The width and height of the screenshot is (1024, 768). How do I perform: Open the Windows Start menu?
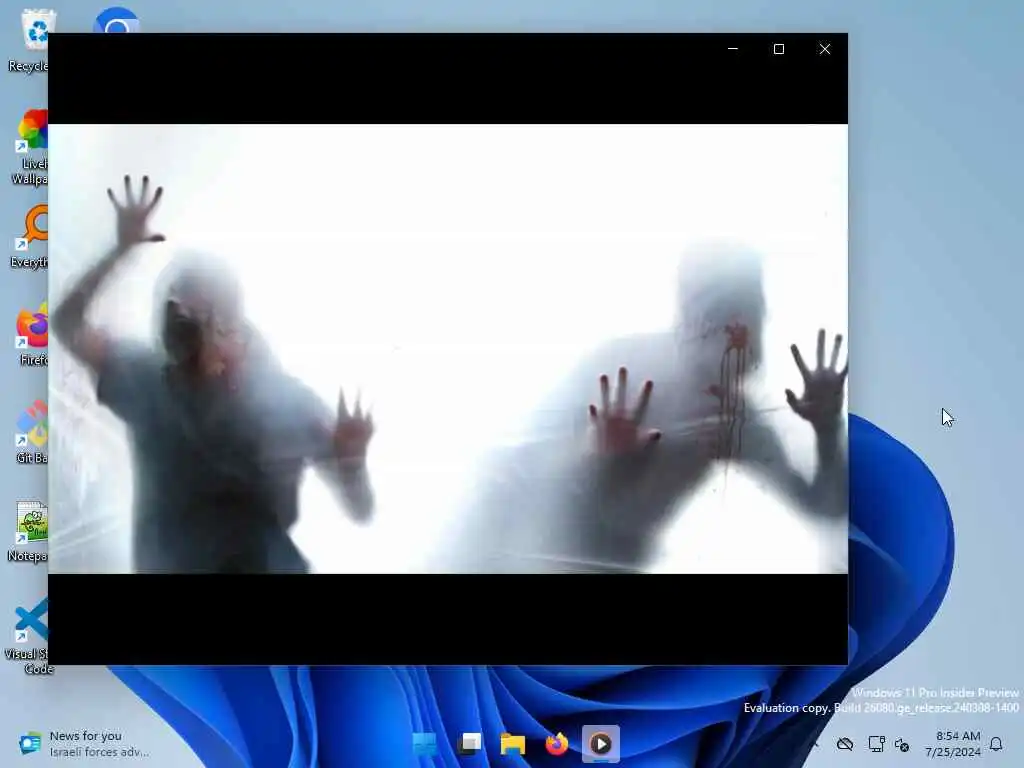point(425,744)
